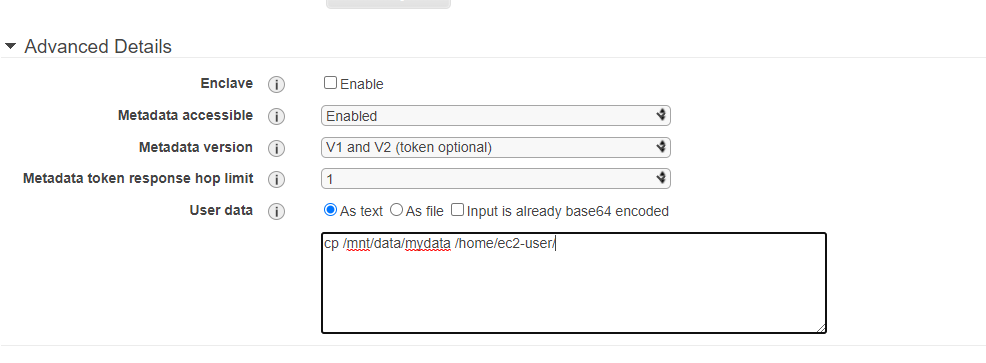This screenshot has width=986, height=363.
Task: Choose the As text radio option
Action: 330,209
